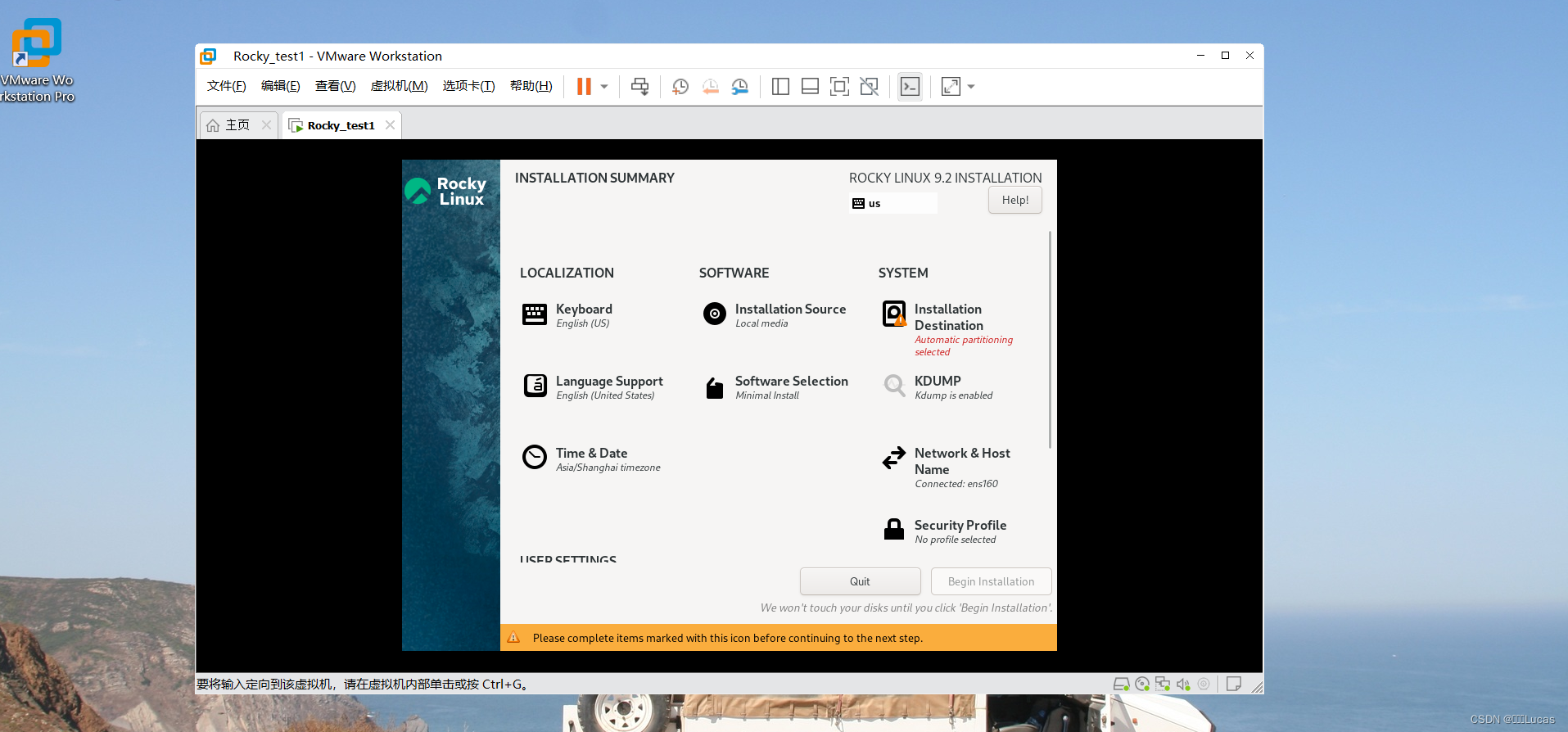Image resolution: width=1568 pixels, height=732 pixels.
Task: Open Installation Source disc icon
Action: 715,314
